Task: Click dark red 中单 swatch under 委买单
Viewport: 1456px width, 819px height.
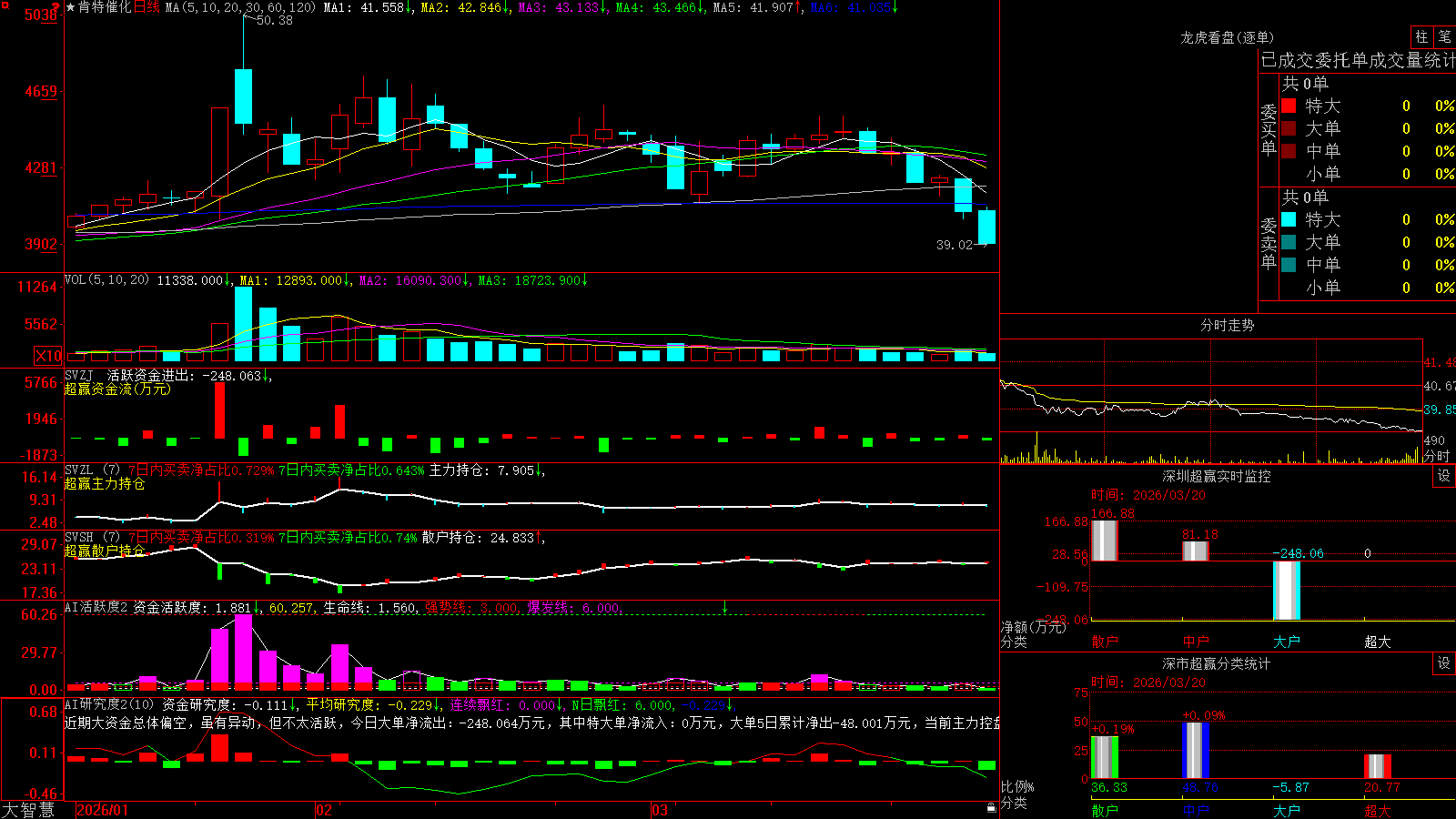Action: [1289, 150]
